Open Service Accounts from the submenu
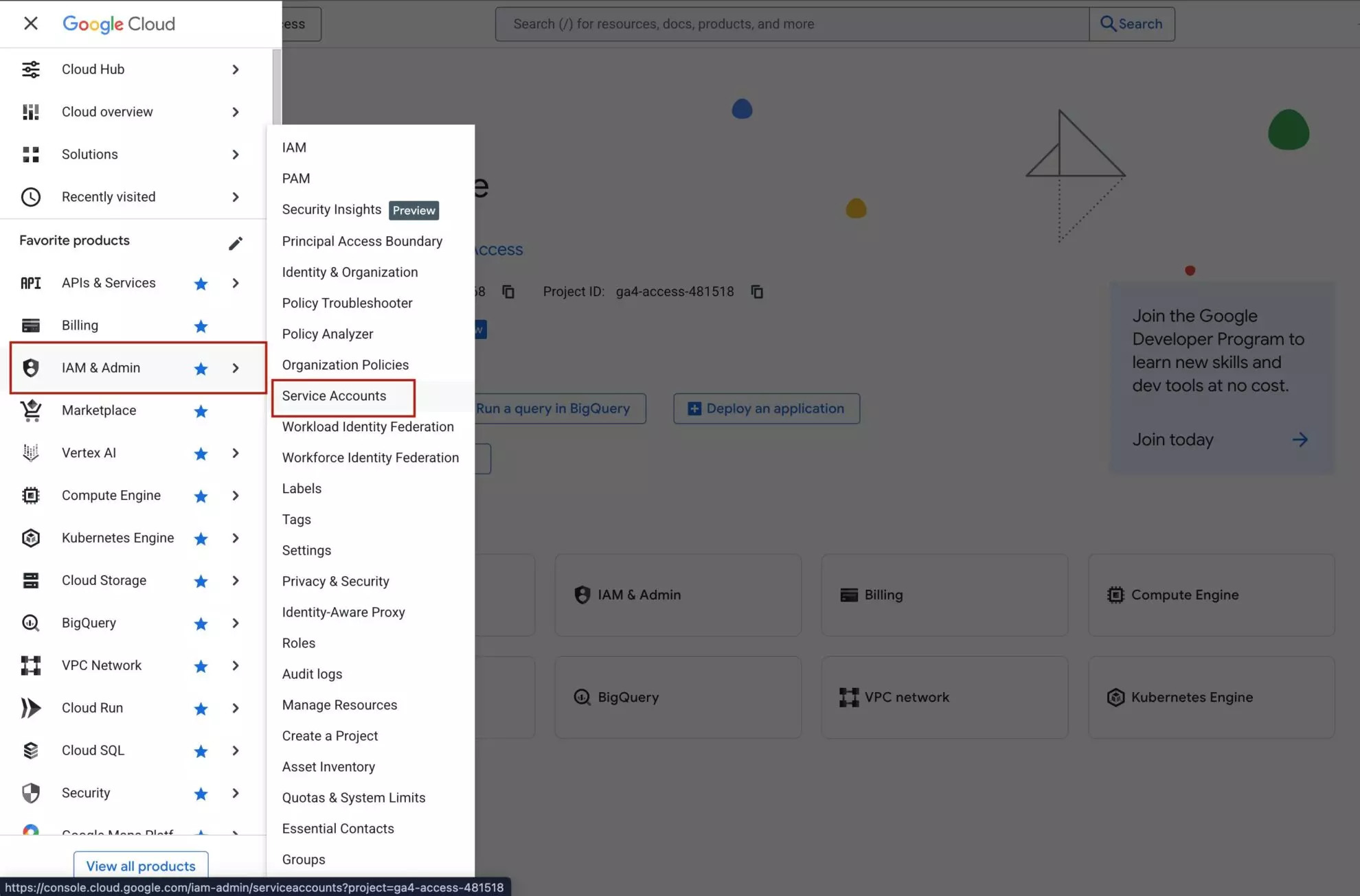The height and width of the screenshot is (896, 1360). [333, 395]
